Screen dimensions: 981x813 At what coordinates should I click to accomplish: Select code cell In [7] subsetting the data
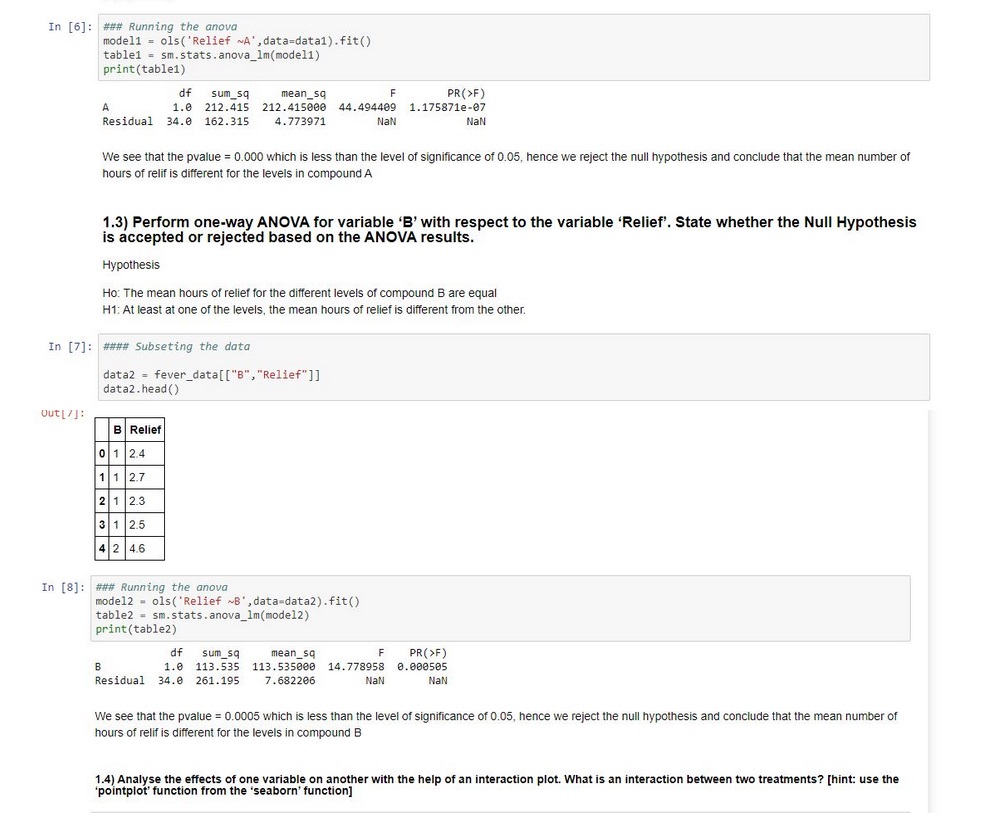pos(514,367)
